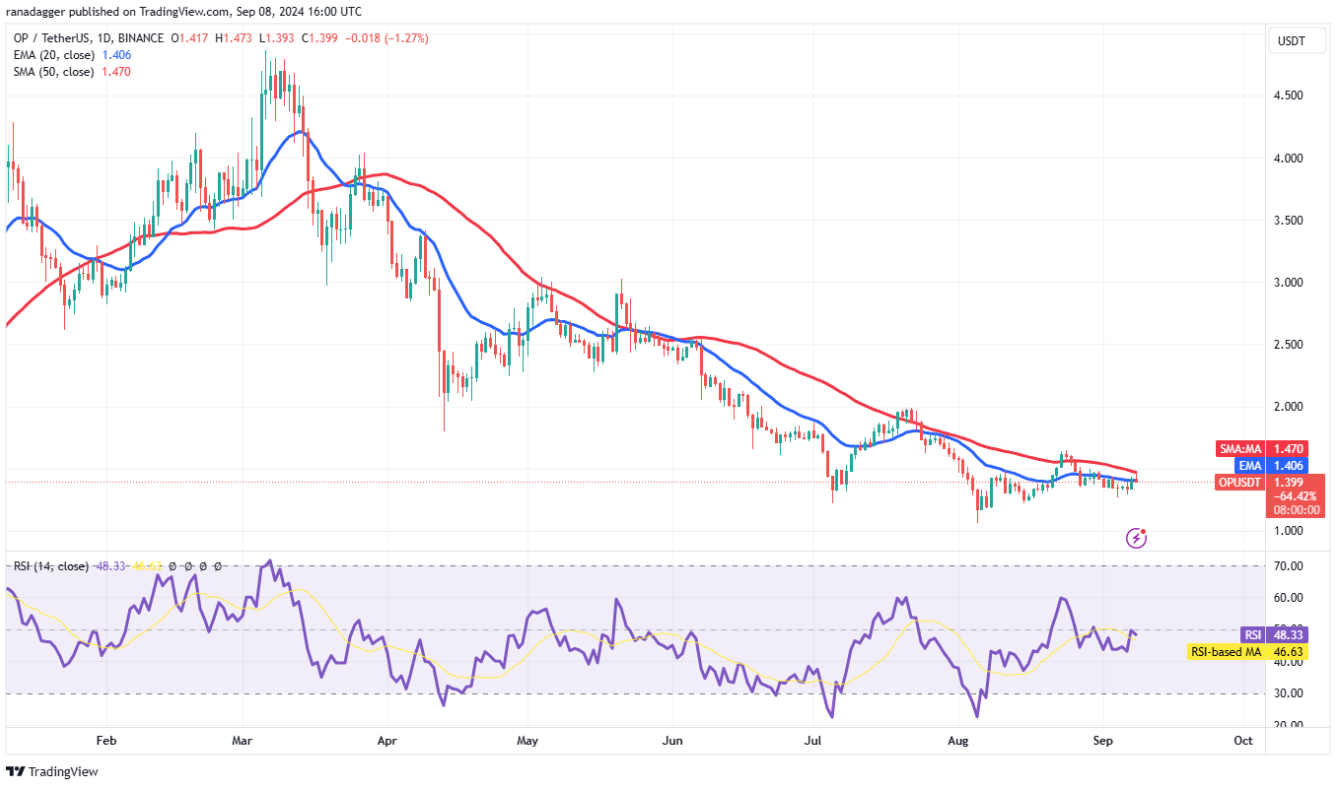
Task: Click the 1.000 price axis value
Action: pos(1287,530)
